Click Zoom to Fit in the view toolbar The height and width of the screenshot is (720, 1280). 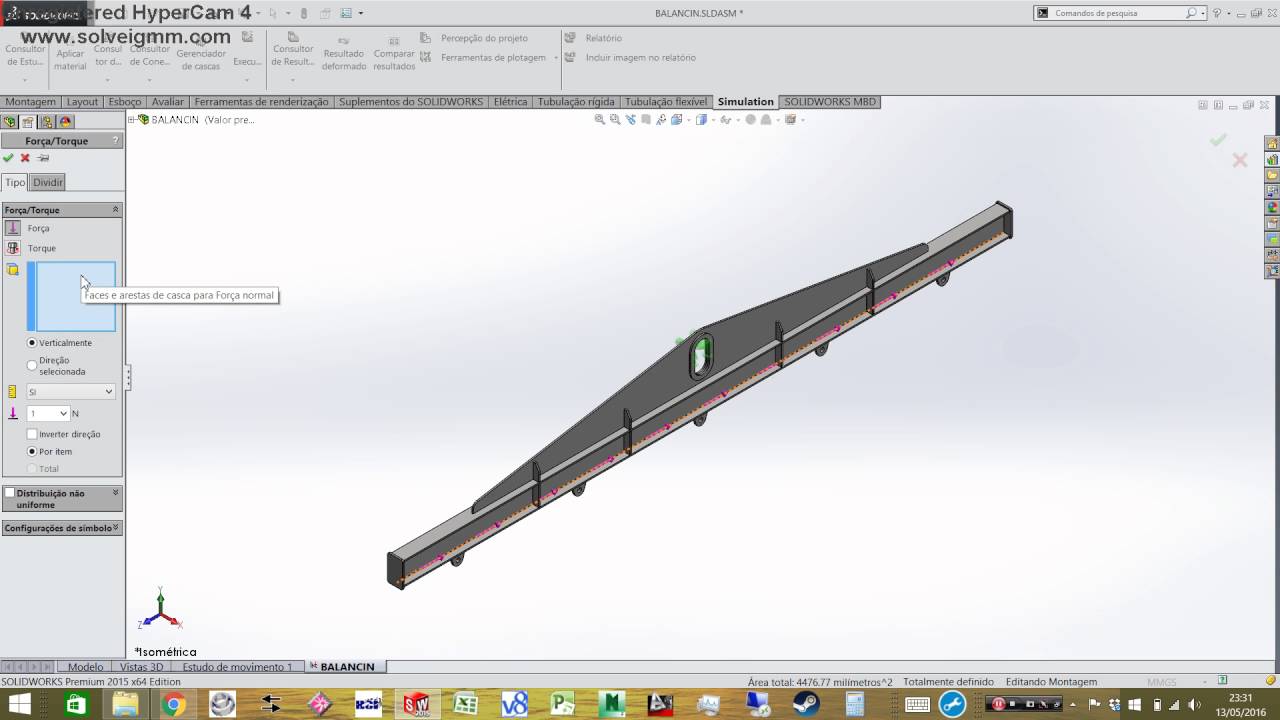click(600, 119)
